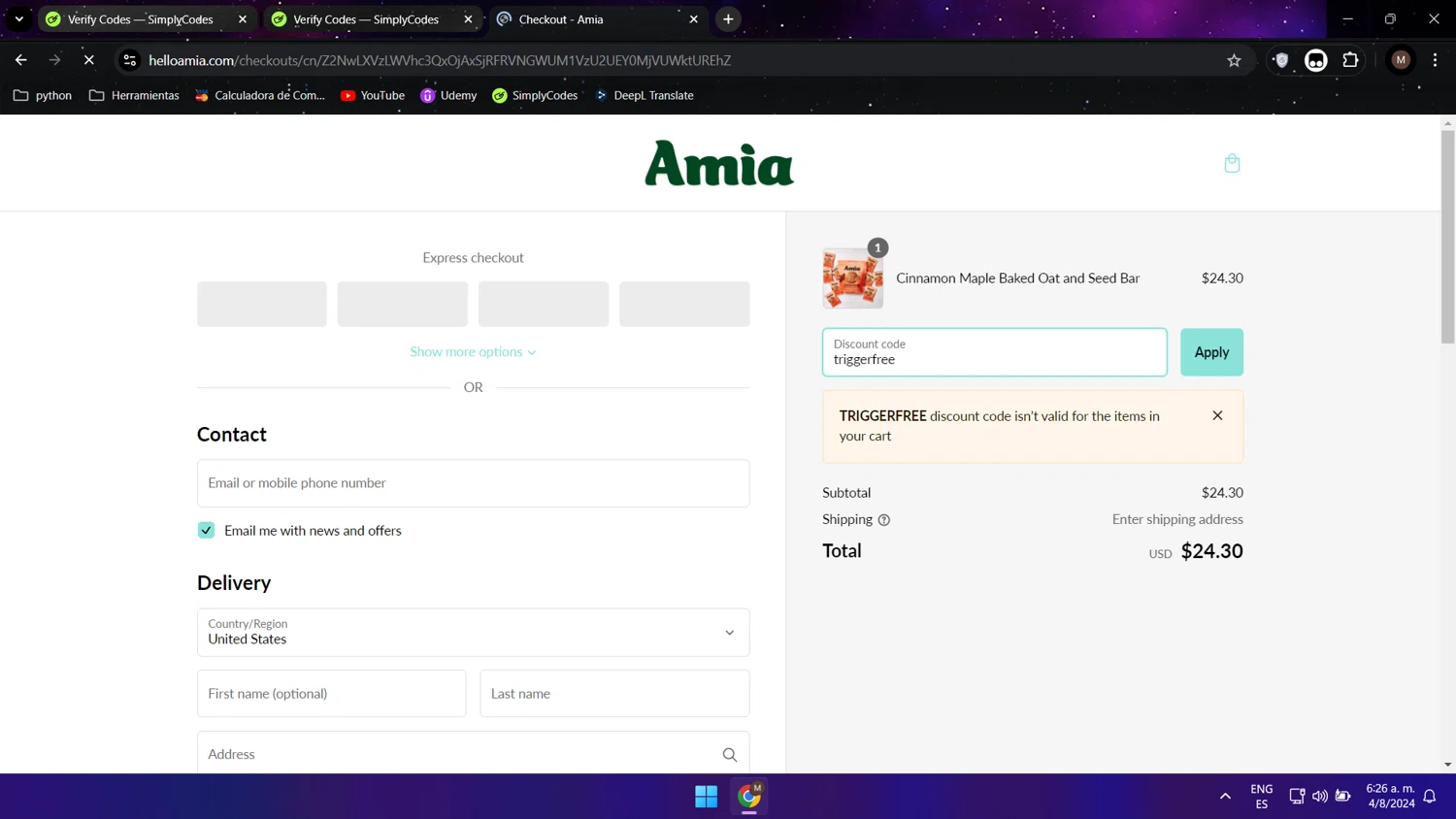Go back to previous page
Screen dimensions: 1456x819
coord(21,60)
